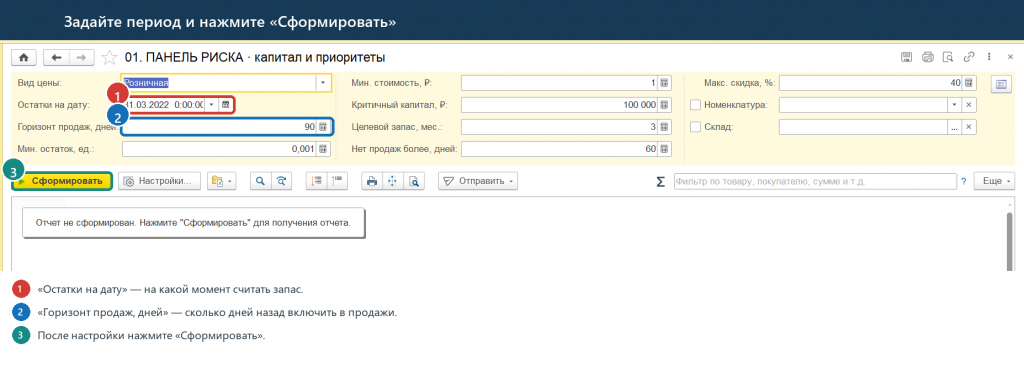Open calculator for Критичный капитал field
The image size is (1024, 370).
[x=664, y=104]
